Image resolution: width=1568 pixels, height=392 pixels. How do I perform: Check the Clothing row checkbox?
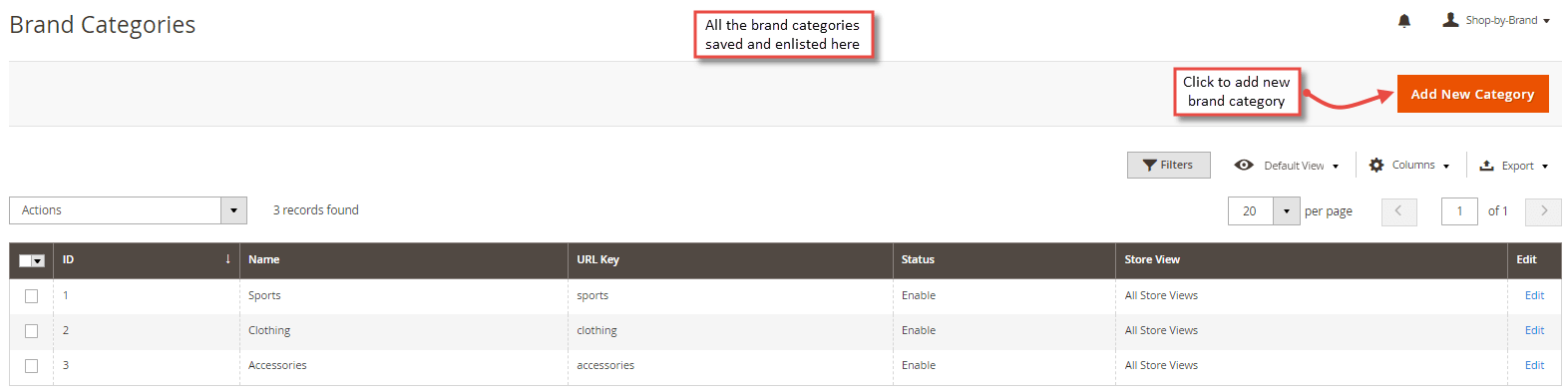31,331
